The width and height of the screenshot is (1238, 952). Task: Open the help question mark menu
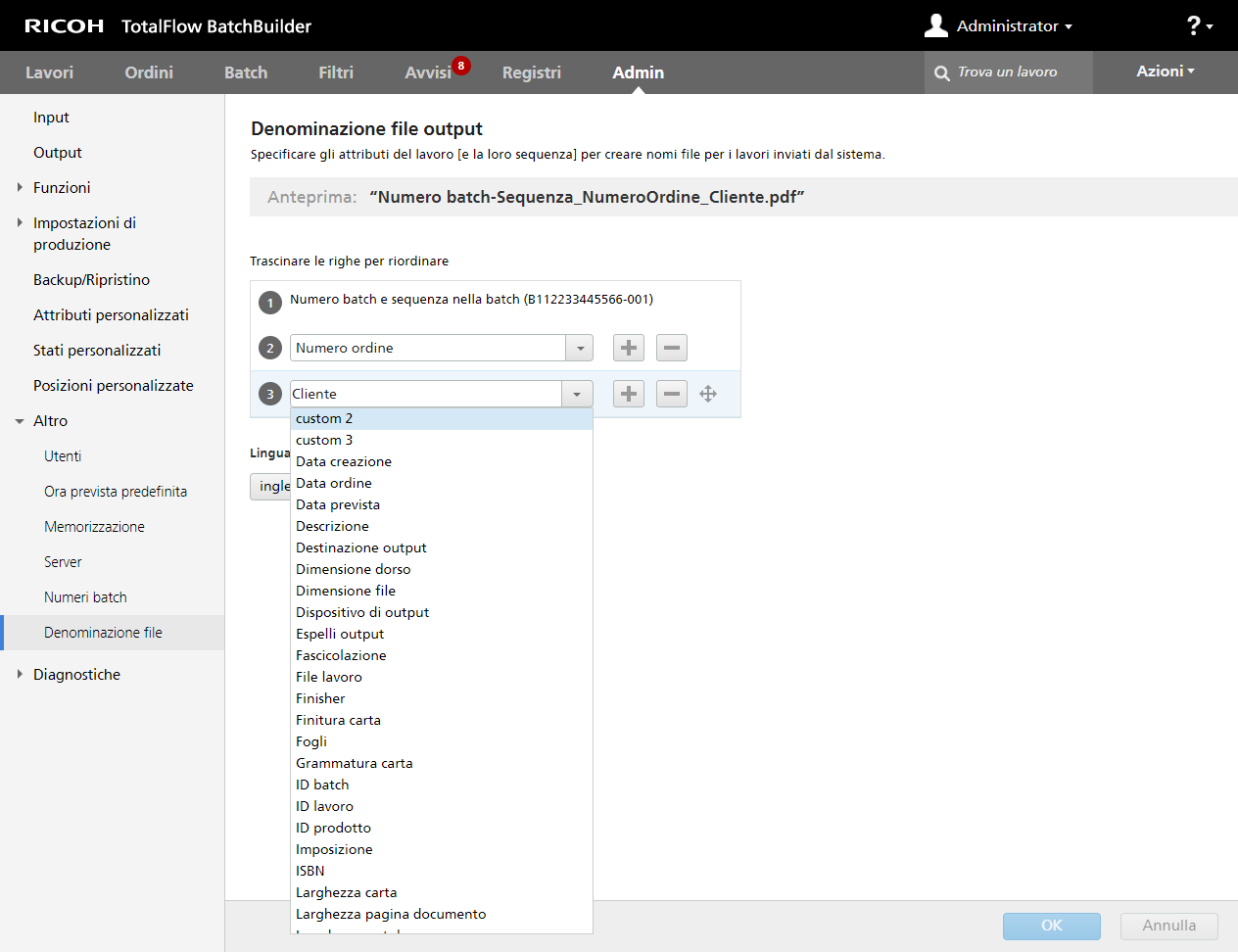coord(1199,25)
